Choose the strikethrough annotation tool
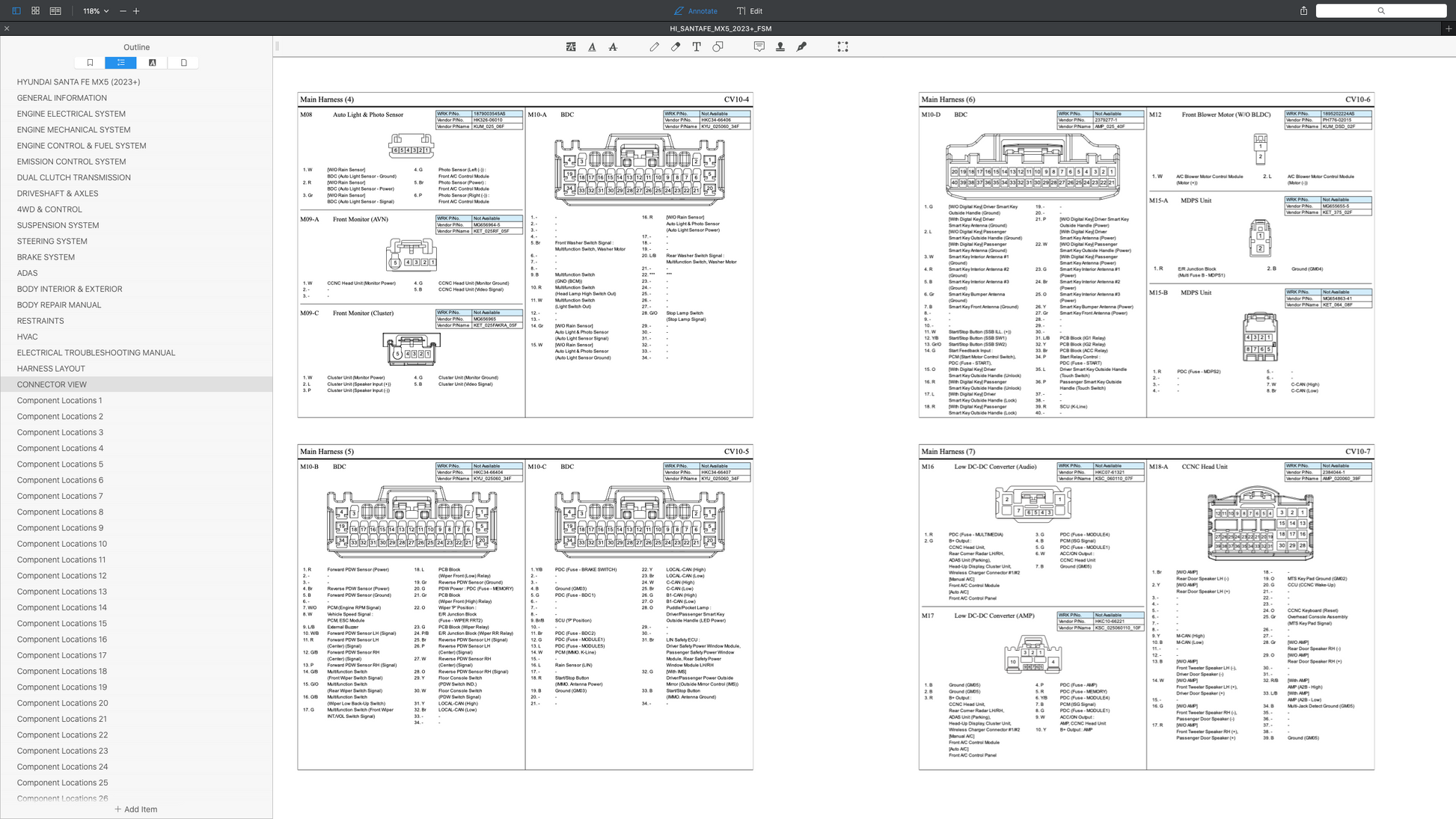Image resolution: width=1456 pixels, height=819 pixels. tap(613, 46)
